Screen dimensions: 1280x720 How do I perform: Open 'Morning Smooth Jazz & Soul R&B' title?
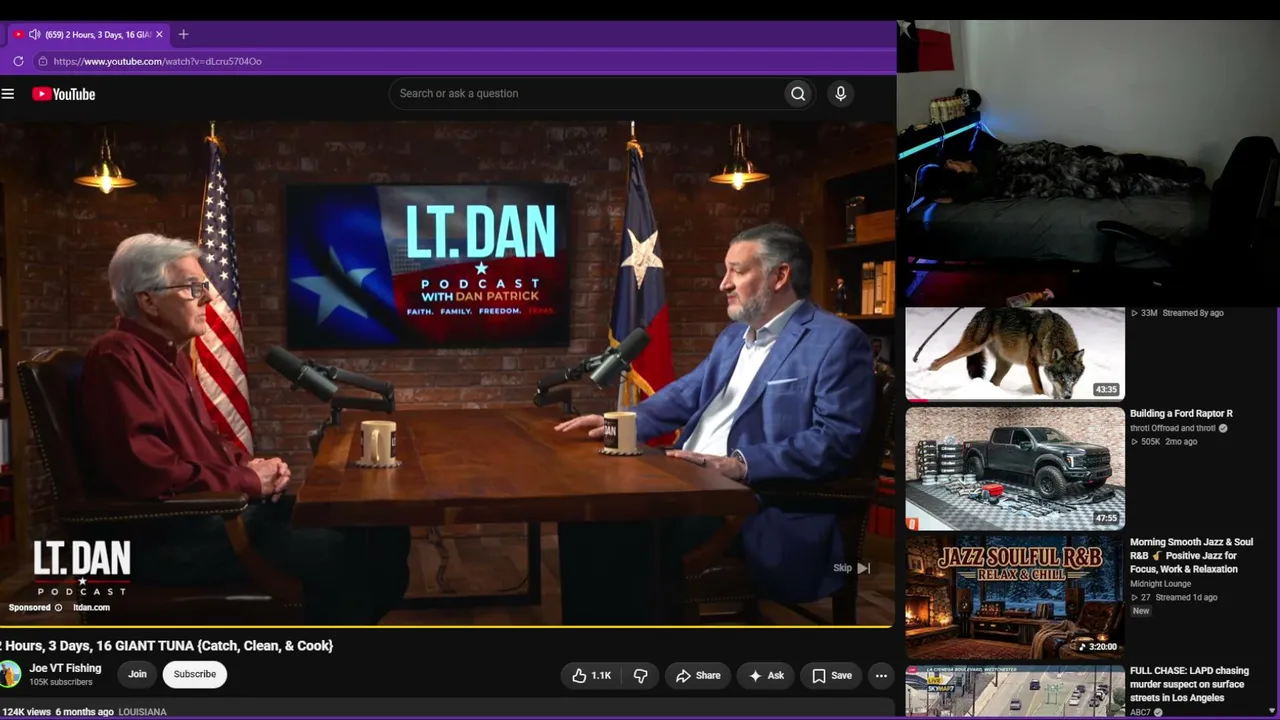tap(1191, 556)
